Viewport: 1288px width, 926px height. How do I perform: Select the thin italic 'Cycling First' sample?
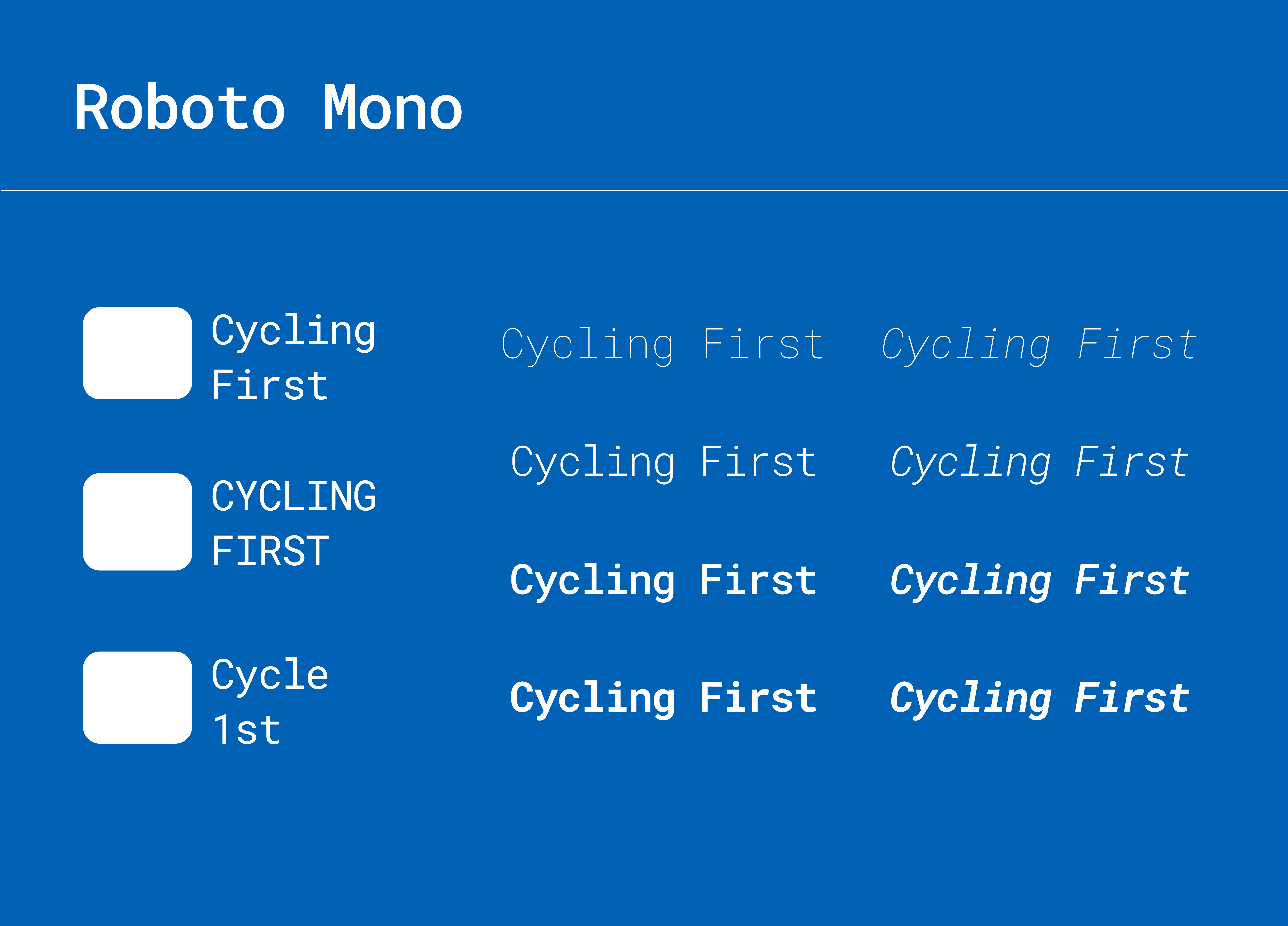1039,345
